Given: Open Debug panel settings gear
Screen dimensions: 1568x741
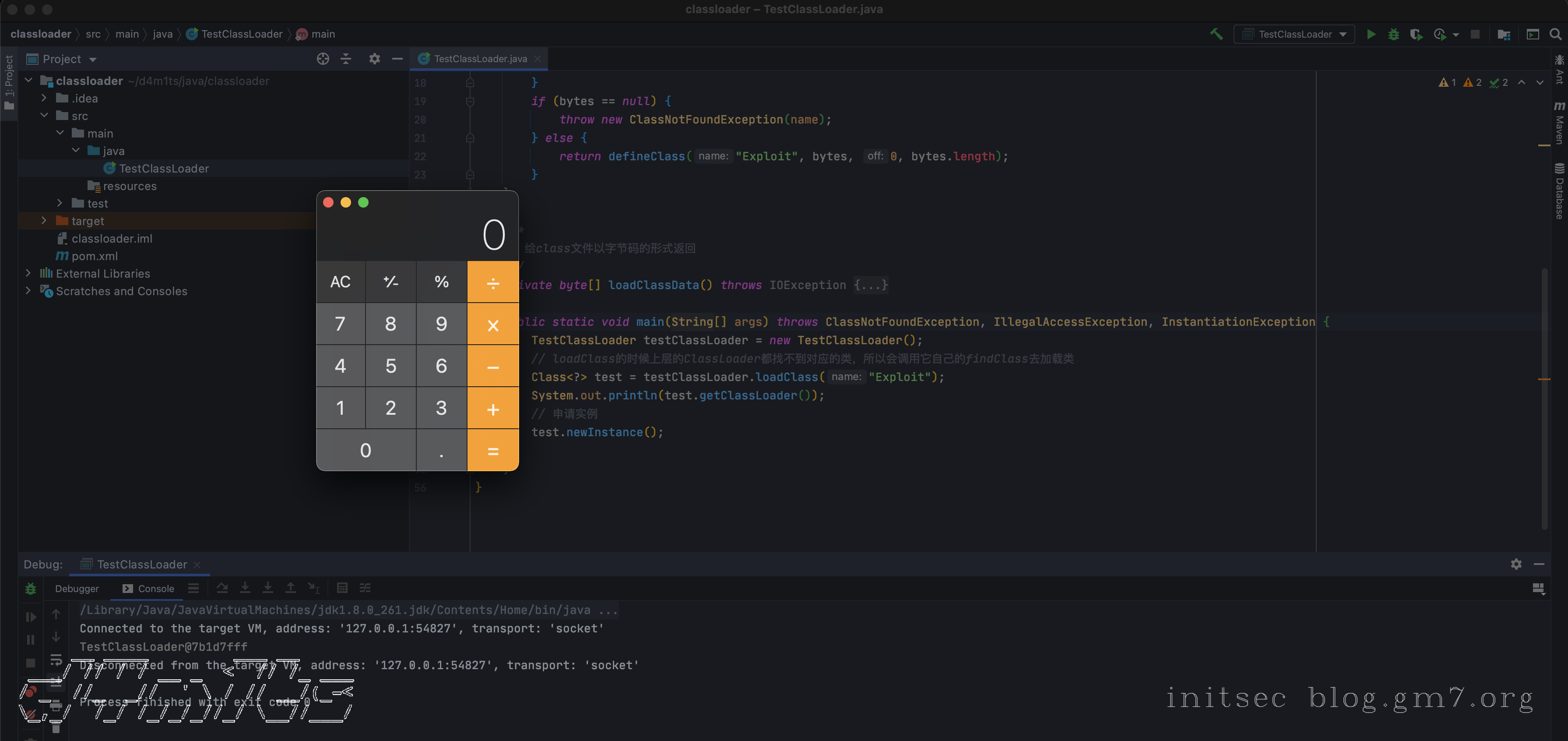Looking at the screenshot, I should pyautogui.click(x=1515, y=565).
